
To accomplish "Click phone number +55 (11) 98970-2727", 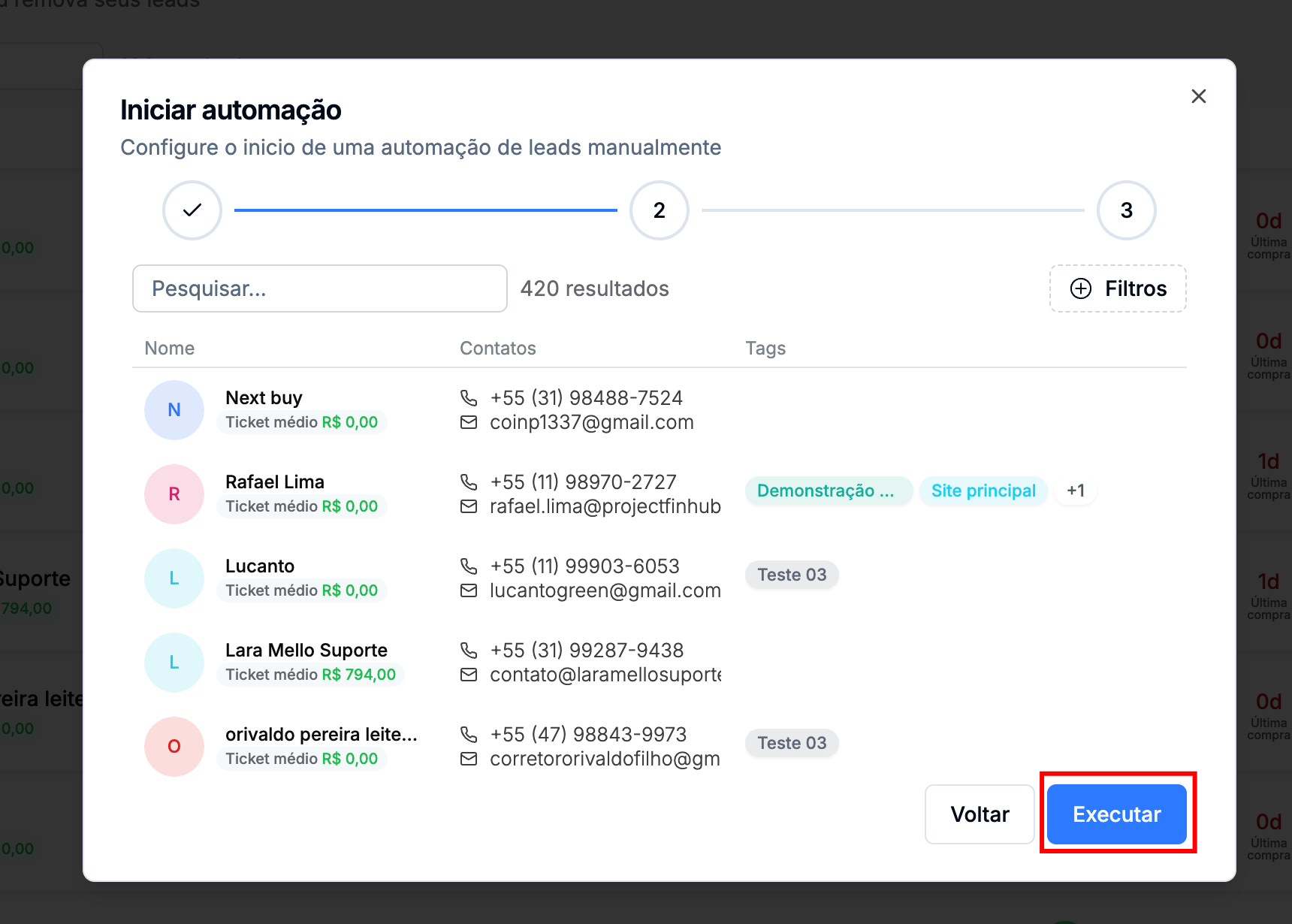I will 583,482.
